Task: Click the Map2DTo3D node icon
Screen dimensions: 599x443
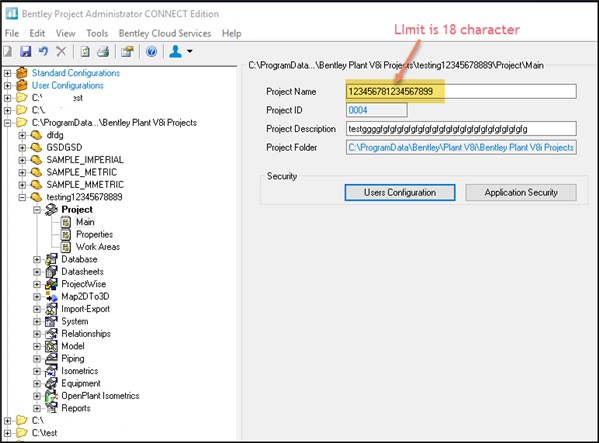Action: pos(51,296)
